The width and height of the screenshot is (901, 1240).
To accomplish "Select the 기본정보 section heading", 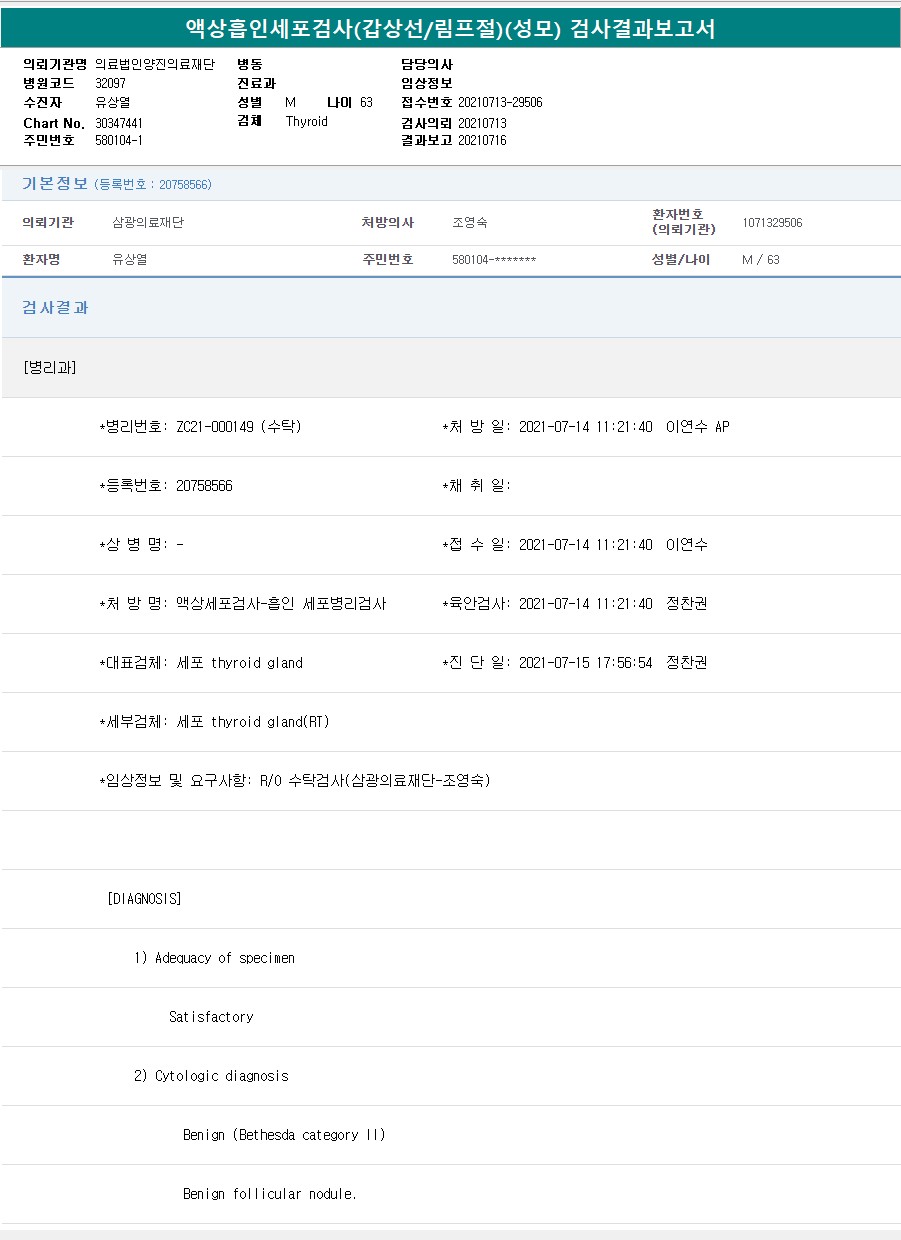I will pyautogui.click(x=55, y=184).
